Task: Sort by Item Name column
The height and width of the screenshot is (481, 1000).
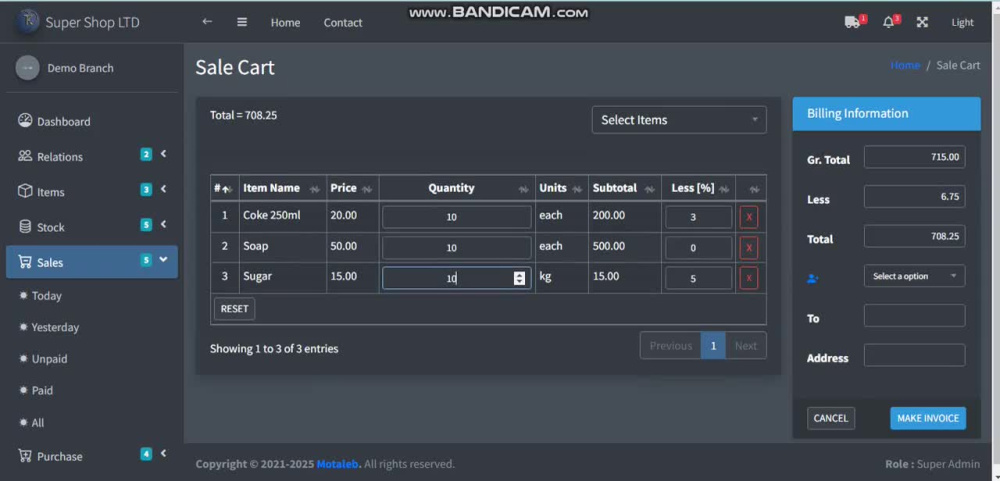Action: [283, 188]
